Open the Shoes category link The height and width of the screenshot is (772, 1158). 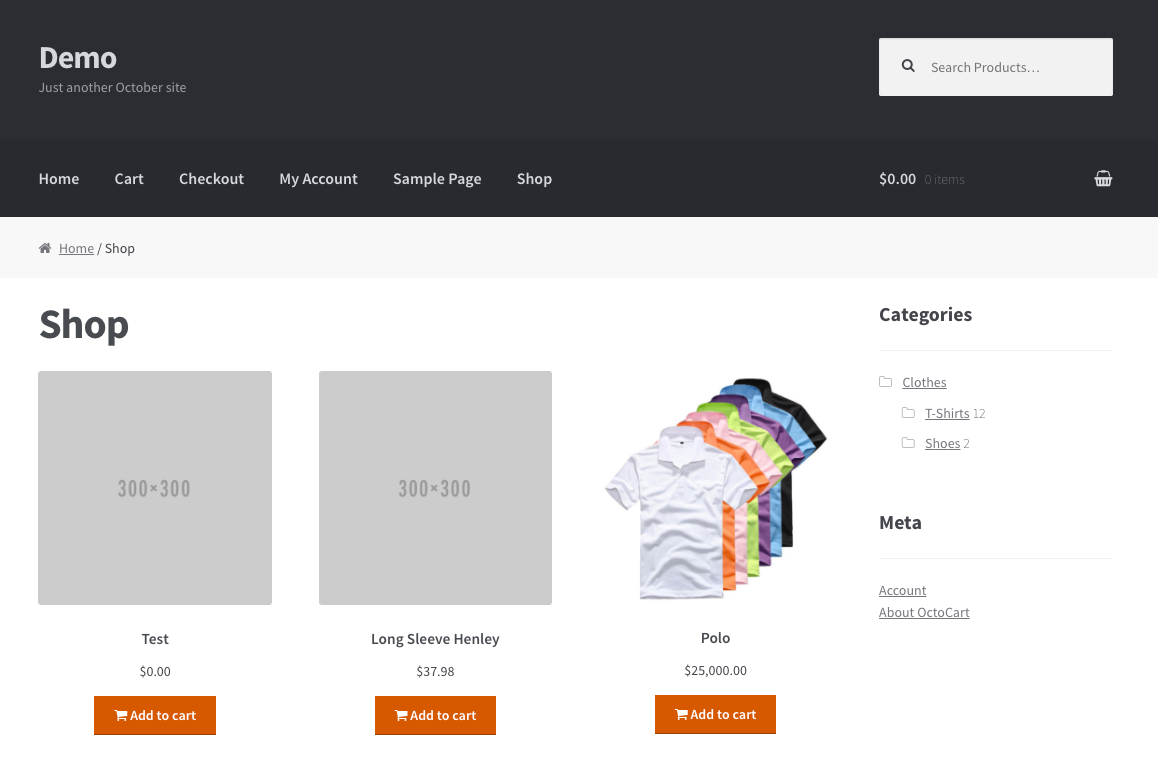pos(943,443)
